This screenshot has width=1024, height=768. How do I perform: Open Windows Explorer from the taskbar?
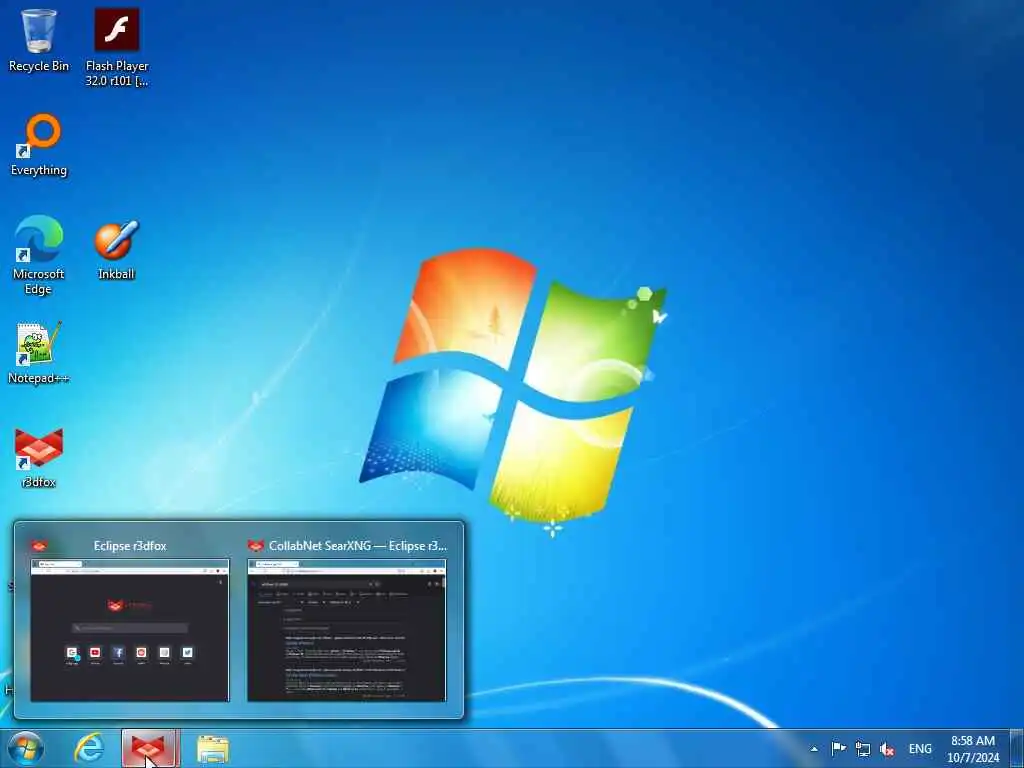(213, 749)
